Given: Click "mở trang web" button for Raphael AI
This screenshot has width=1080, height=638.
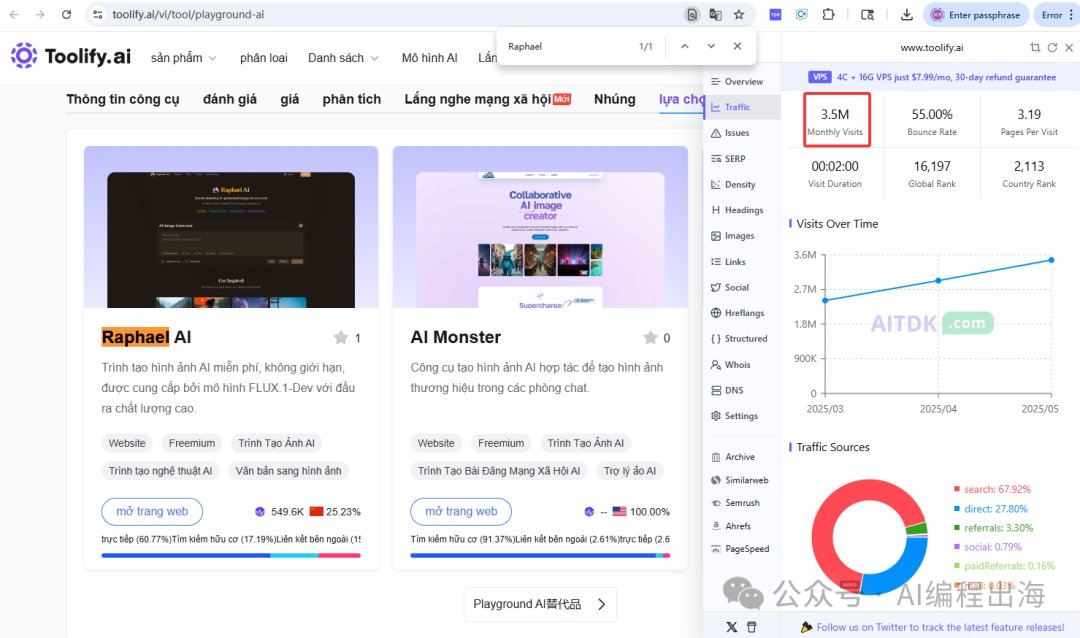Looking at the screenshot, I should click(152, 511).
